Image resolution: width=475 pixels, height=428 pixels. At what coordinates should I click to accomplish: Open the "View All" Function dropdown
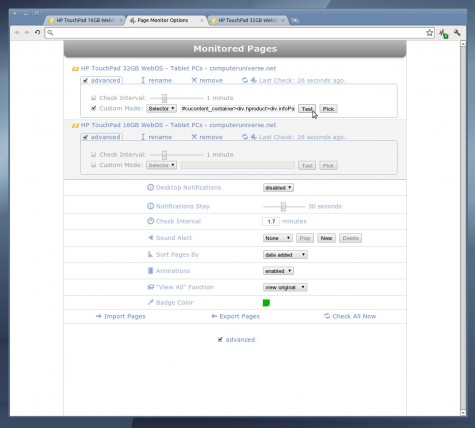[x=285, y=287]
